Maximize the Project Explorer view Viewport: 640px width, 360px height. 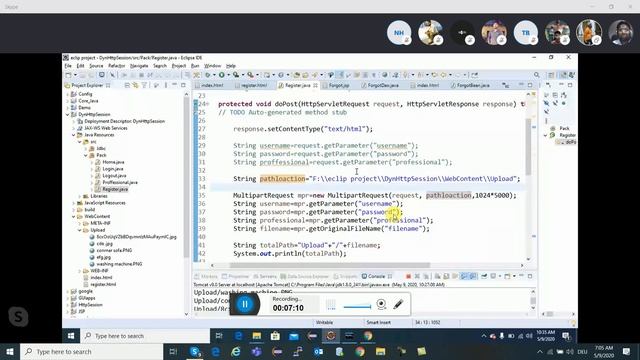183,85
